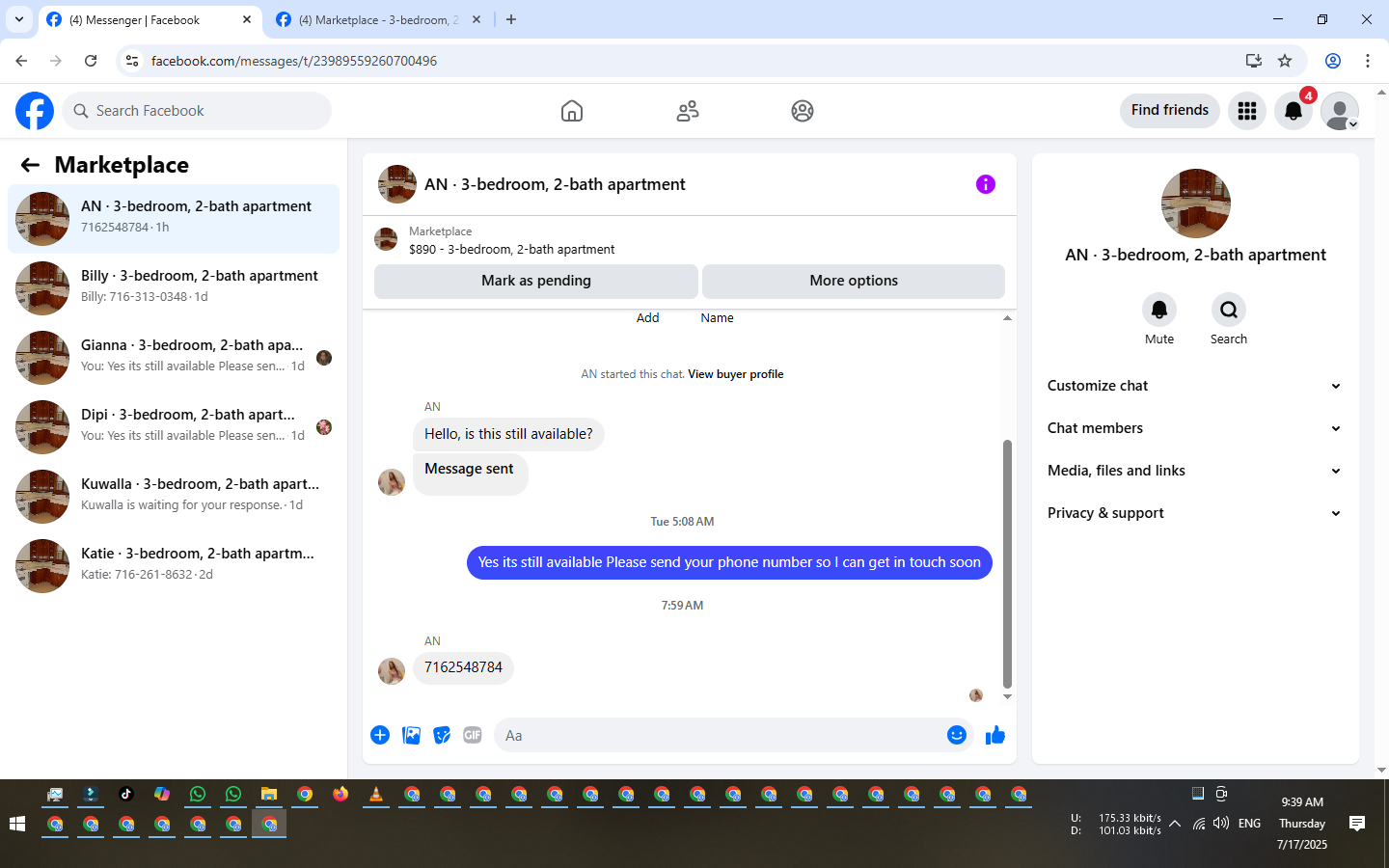This screenshot has width=1389, height=868.
Task: Focus the Search Facebook field
Action: coord(197,111)
